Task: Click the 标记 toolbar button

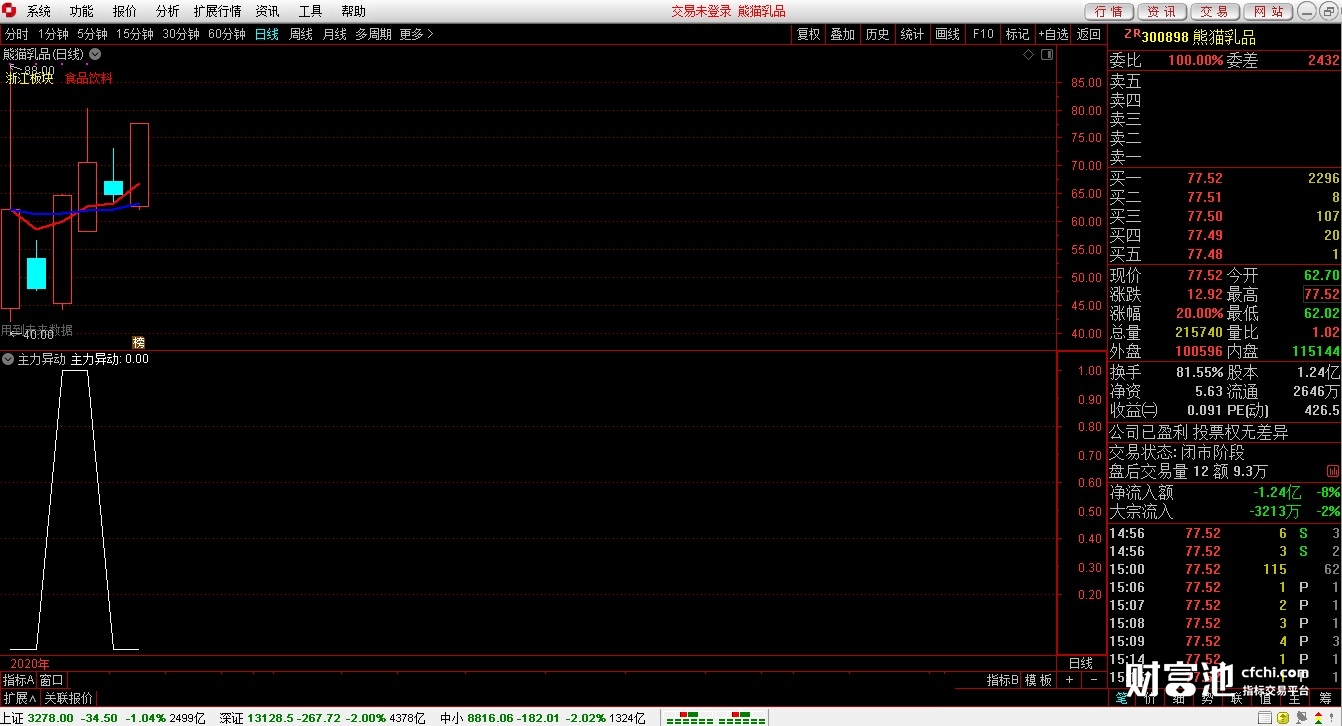Action: (1018, 34)
